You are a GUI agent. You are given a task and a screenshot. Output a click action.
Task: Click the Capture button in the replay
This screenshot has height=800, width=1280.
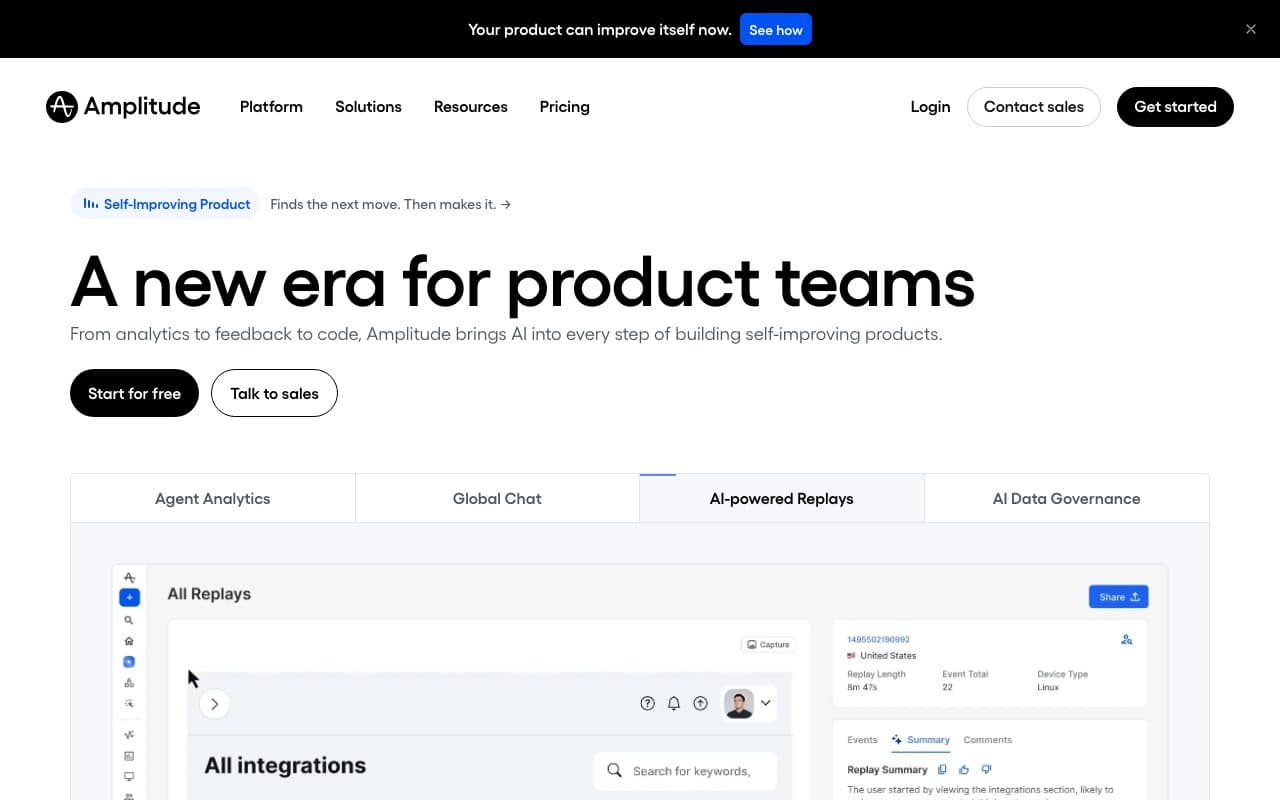tap(768, 645)
